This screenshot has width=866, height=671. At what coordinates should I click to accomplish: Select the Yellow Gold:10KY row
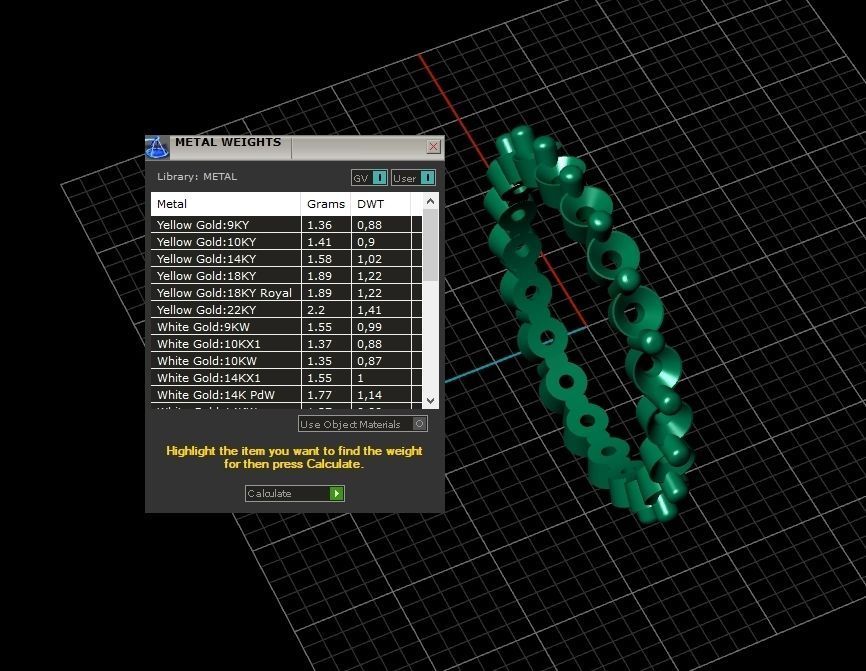pos(286,242)
